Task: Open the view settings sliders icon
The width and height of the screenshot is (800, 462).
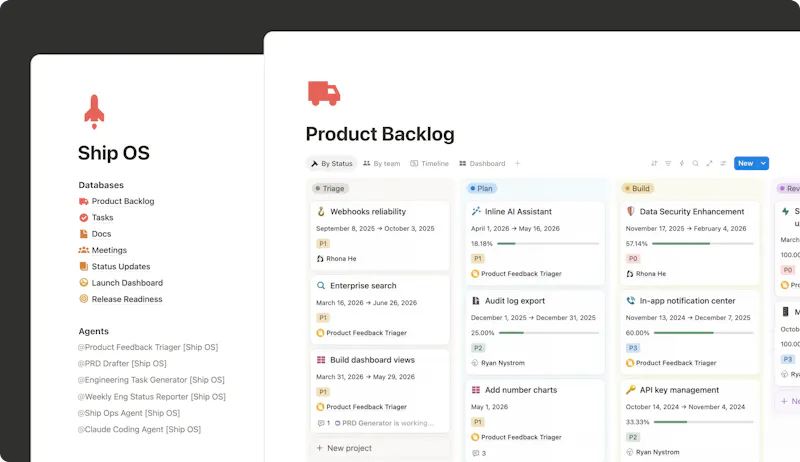Action: 723,163
